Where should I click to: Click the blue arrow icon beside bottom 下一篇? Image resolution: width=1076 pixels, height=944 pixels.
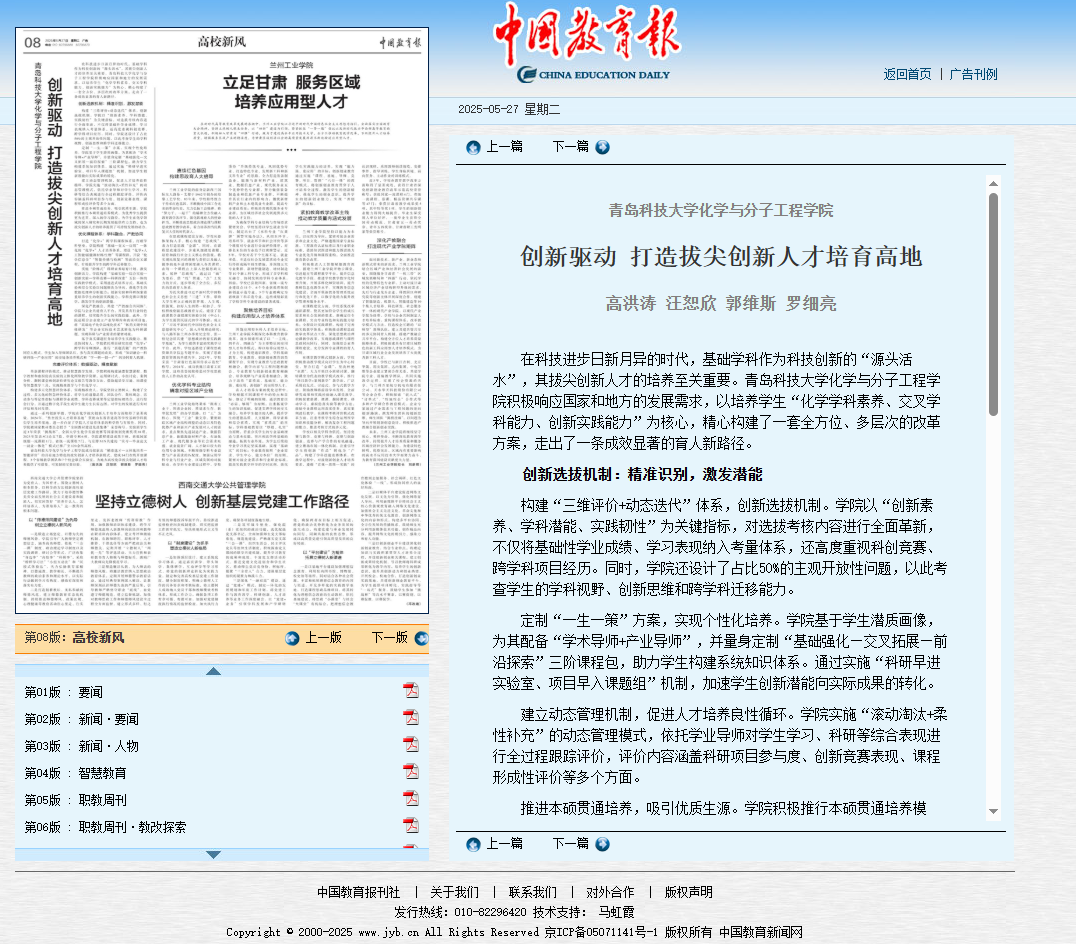pyautogui.click(x=603, y=844)
